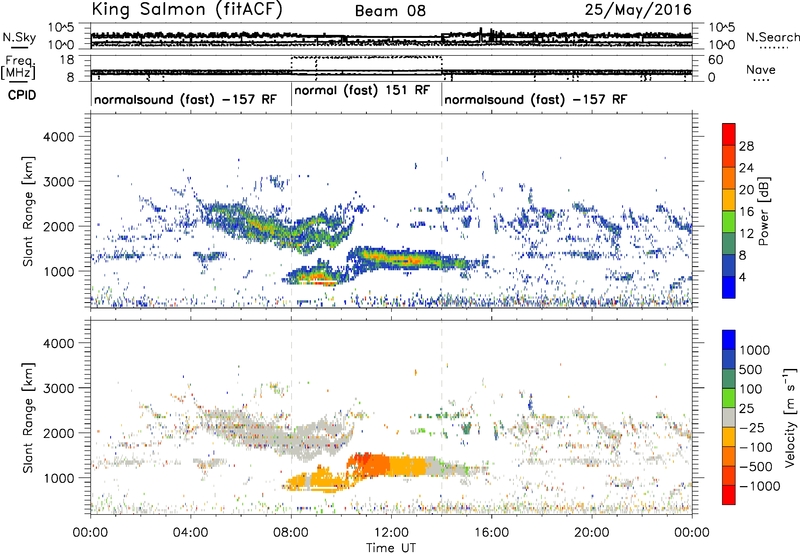Click the 'normal (fast) 151 RF' label
This screenshot has width=800, height=554.
point(362,91)
